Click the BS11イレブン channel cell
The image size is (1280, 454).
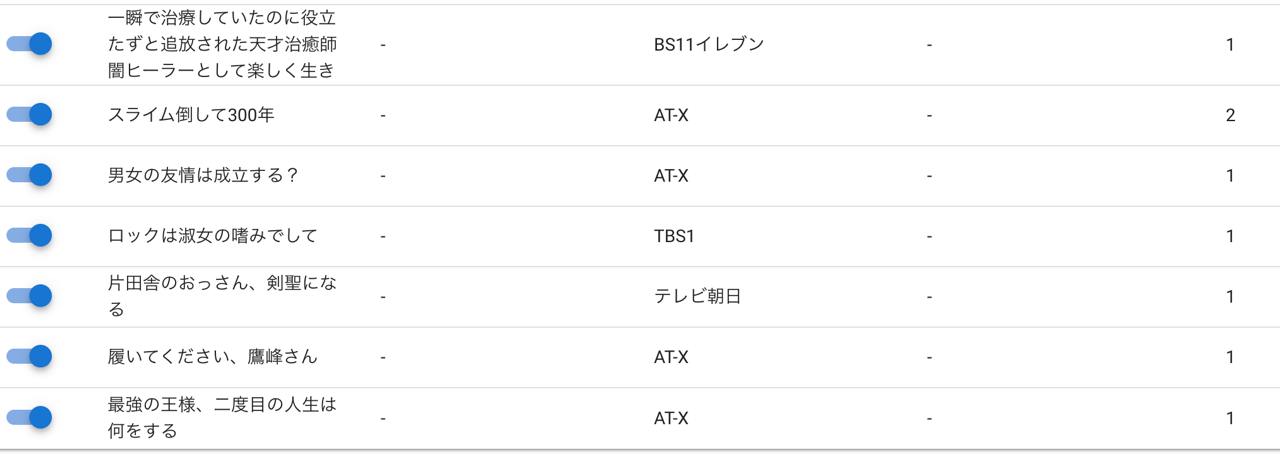708,44
